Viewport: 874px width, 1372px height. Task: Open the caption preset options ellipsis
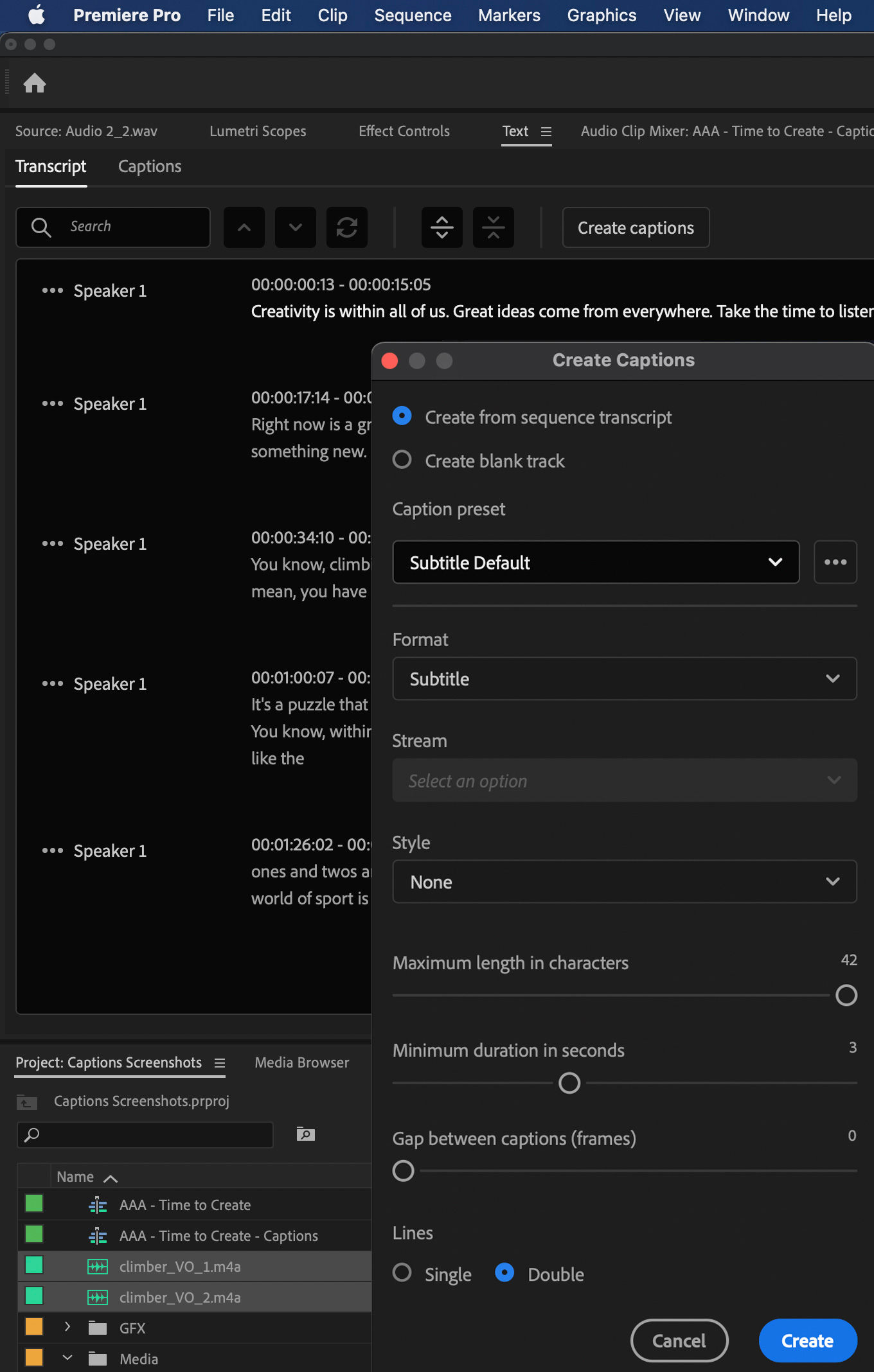click(x=835, y=562)
